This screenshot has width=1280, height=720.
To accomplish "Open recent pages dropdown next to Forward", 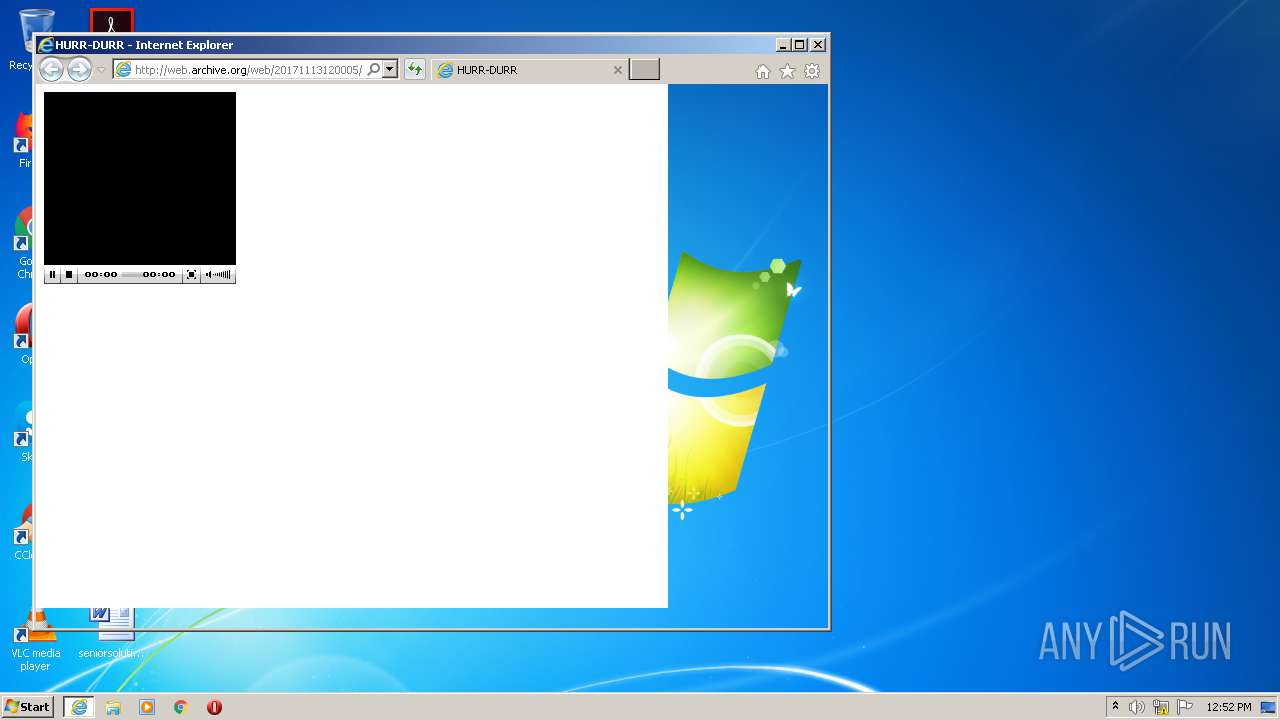I will (x=101, y=70).
